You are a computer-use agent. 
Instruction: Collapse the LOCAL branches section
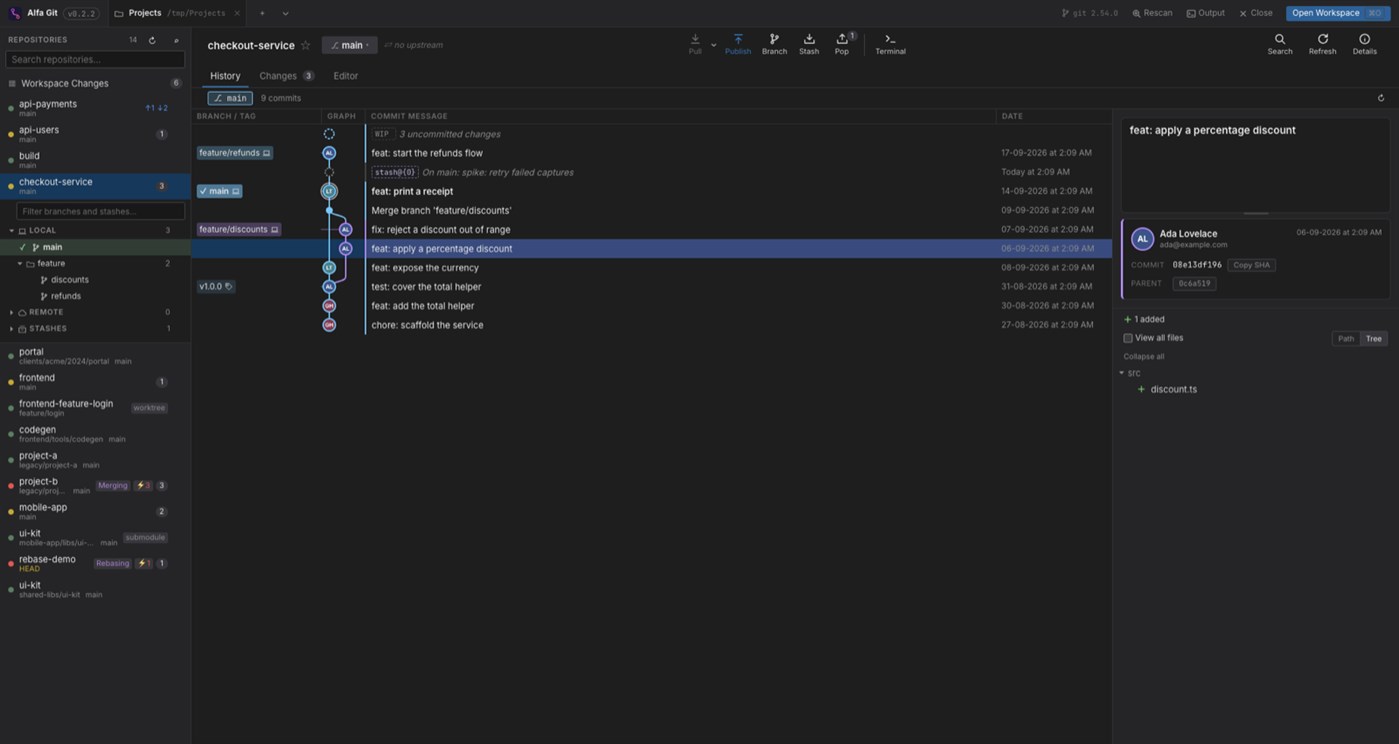(12, 230)
